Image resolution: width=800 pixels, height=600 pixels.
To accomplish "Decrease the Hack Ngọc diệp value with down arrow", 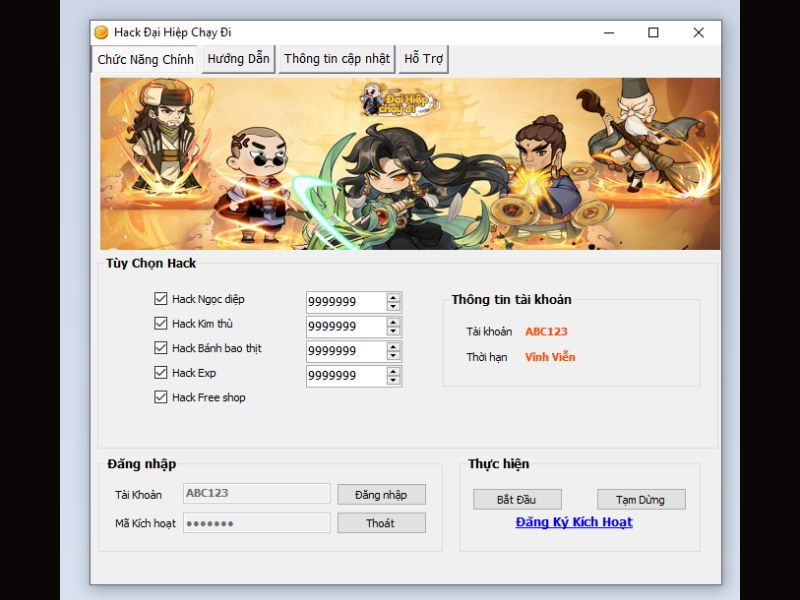I will click(x=393, y=306).
